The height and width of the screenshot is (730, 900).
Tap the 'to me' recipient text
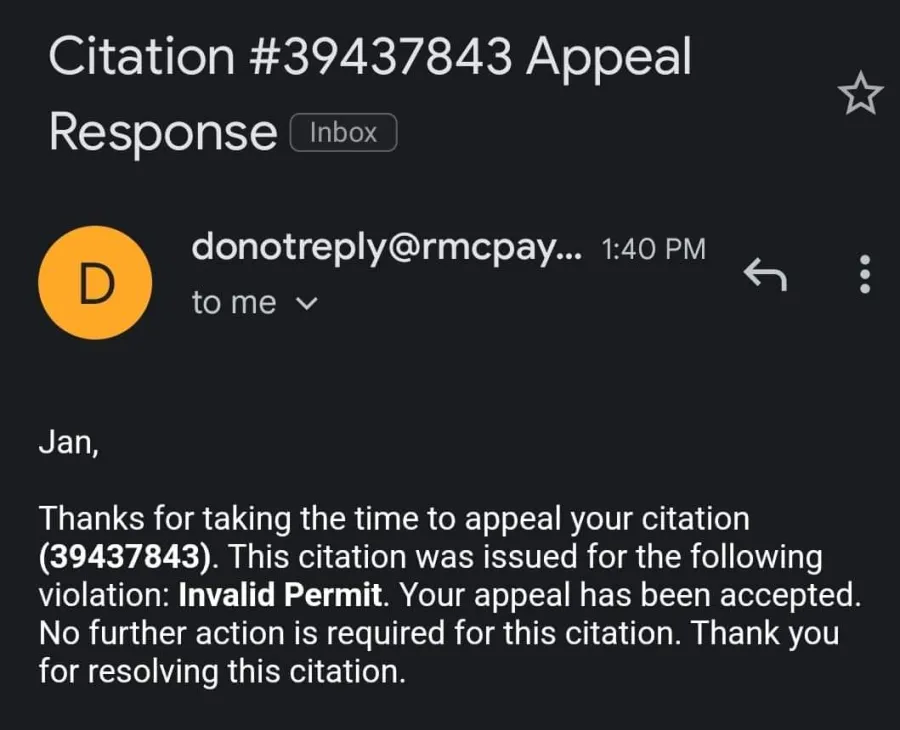point(234,303)
